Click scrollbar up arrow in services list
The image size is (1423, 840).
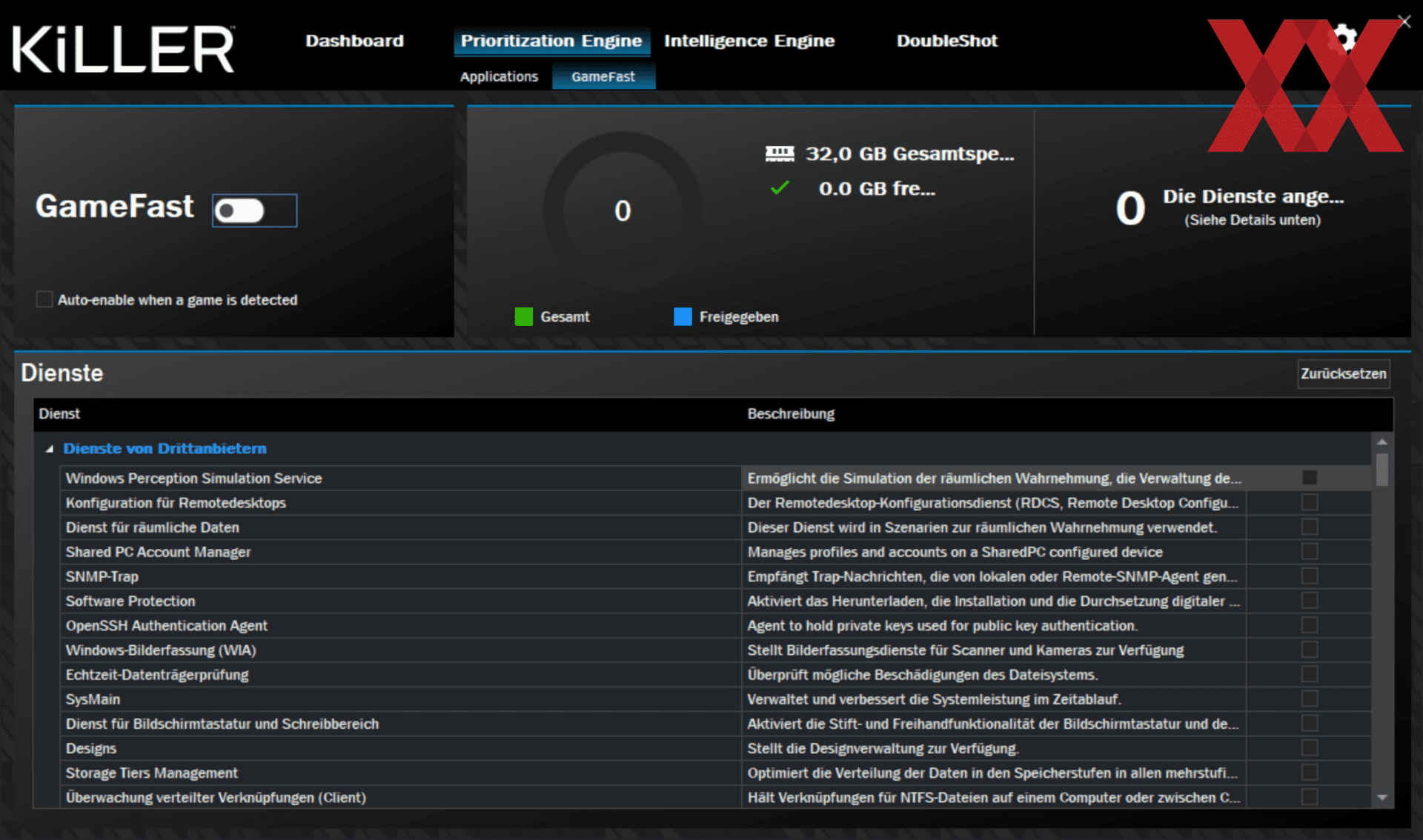pos(1381,441)
